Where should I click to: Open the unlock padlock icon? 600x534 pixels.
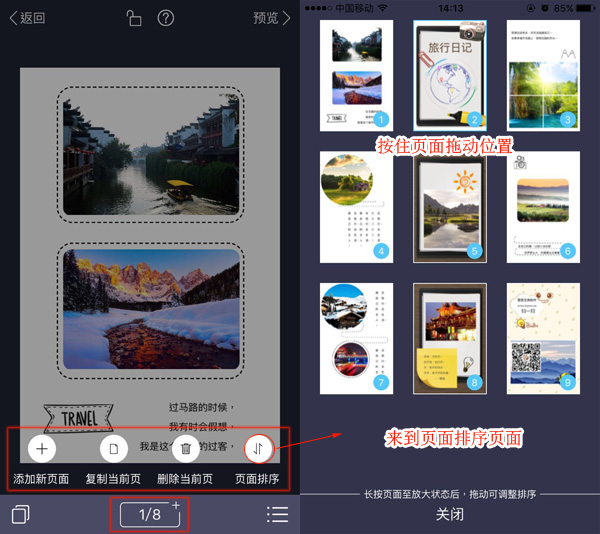tap(134, 18)
